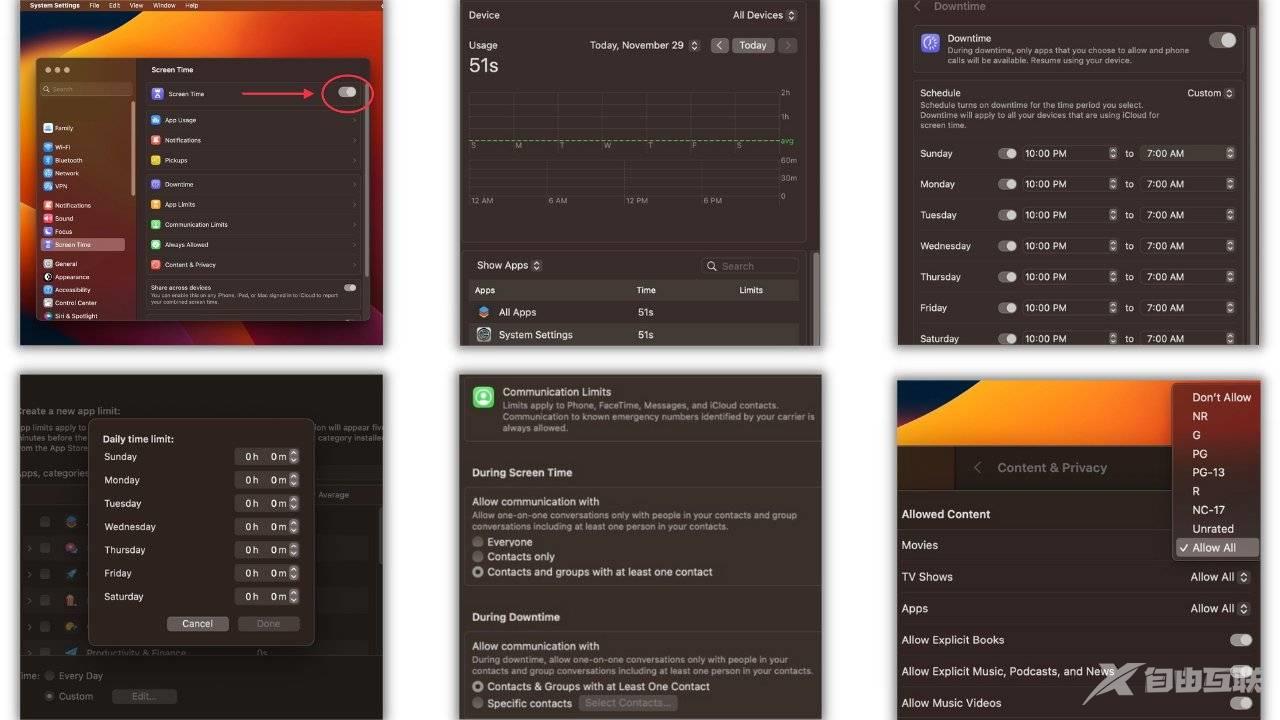The height and width of the screenshot is (720, 1280).
Task: Open Wi-Fi icon in Settings sidebar
Action: point(48,147)
